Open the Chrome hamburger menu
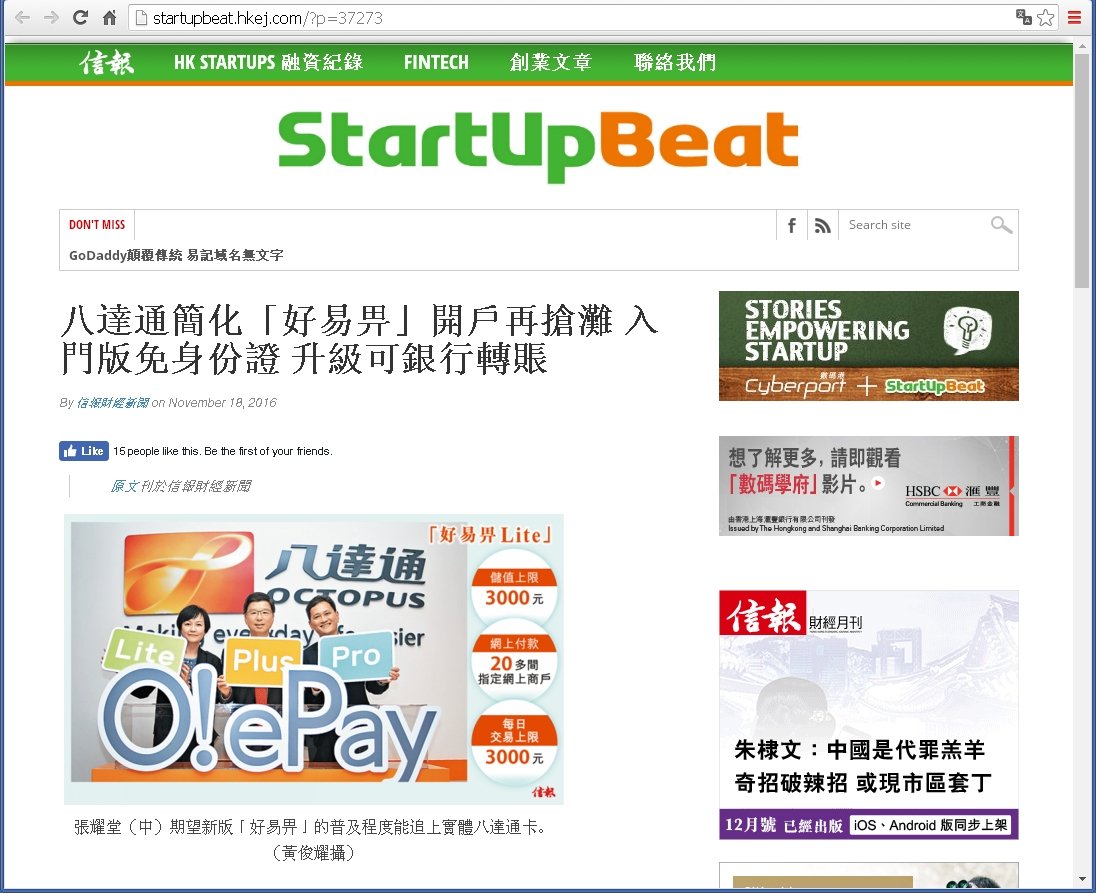 (x=1075, y=18)
